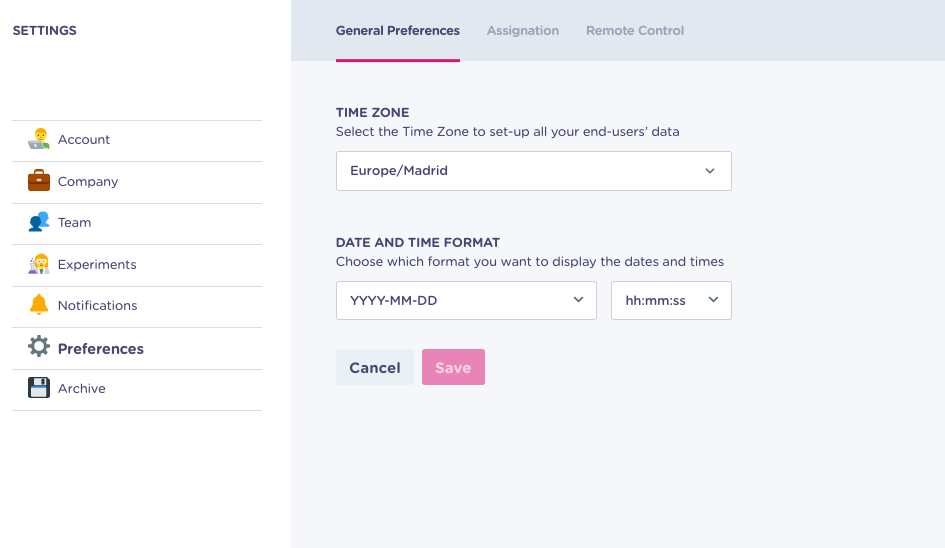The height and width of the screenshot is (548, 945).
Task: Click the pink Save button
Action: (x=453, y=367)
